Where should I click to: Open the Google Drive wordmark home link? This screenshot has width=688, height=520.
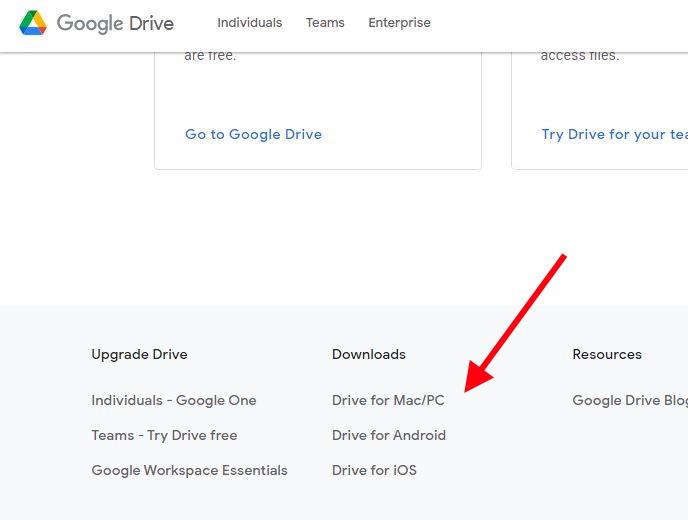(115, 23)
